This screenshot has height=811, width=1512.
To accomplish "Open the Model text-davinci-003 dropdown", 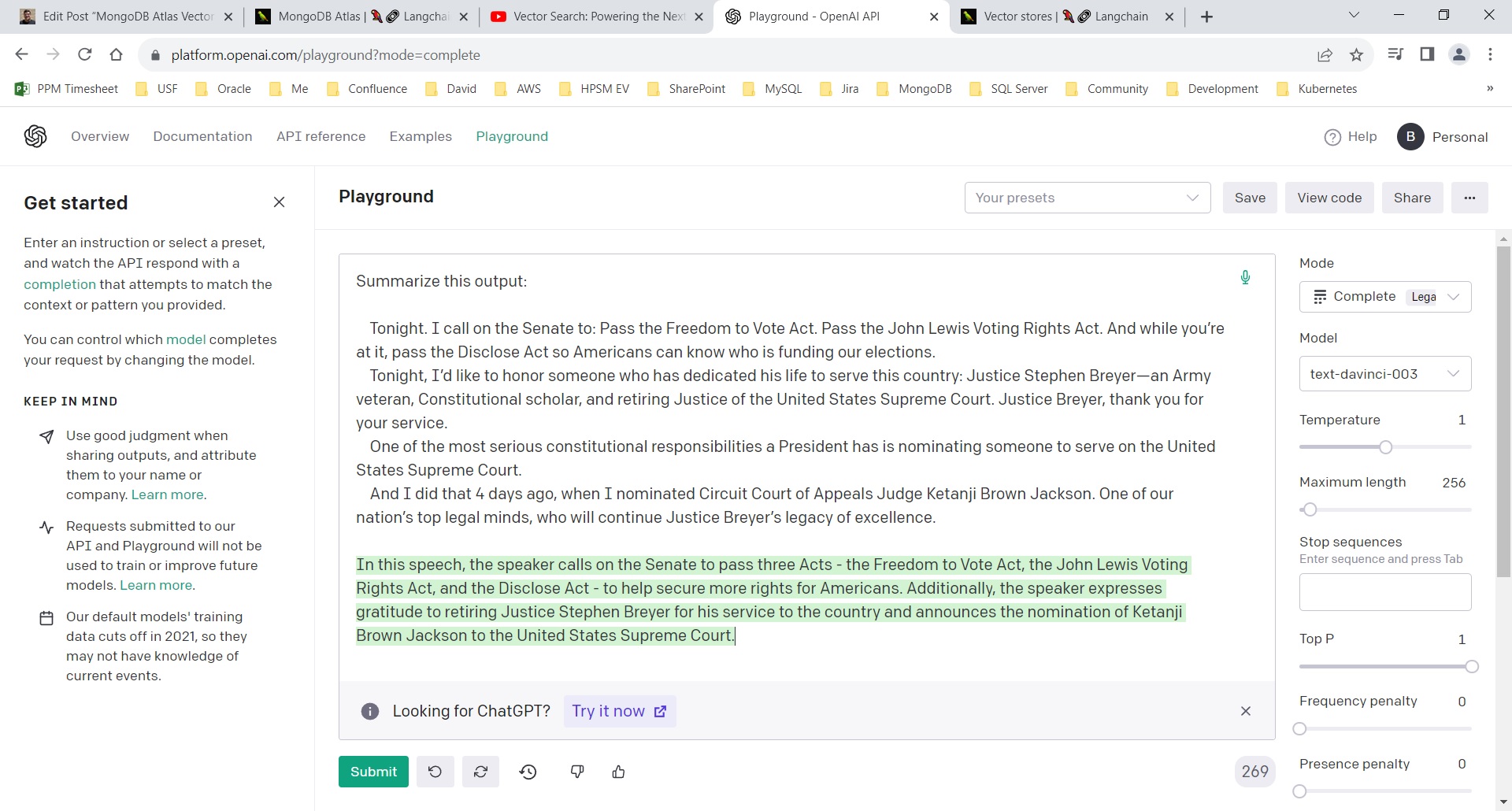I will pyautogui.click(x=1384, y=374).
